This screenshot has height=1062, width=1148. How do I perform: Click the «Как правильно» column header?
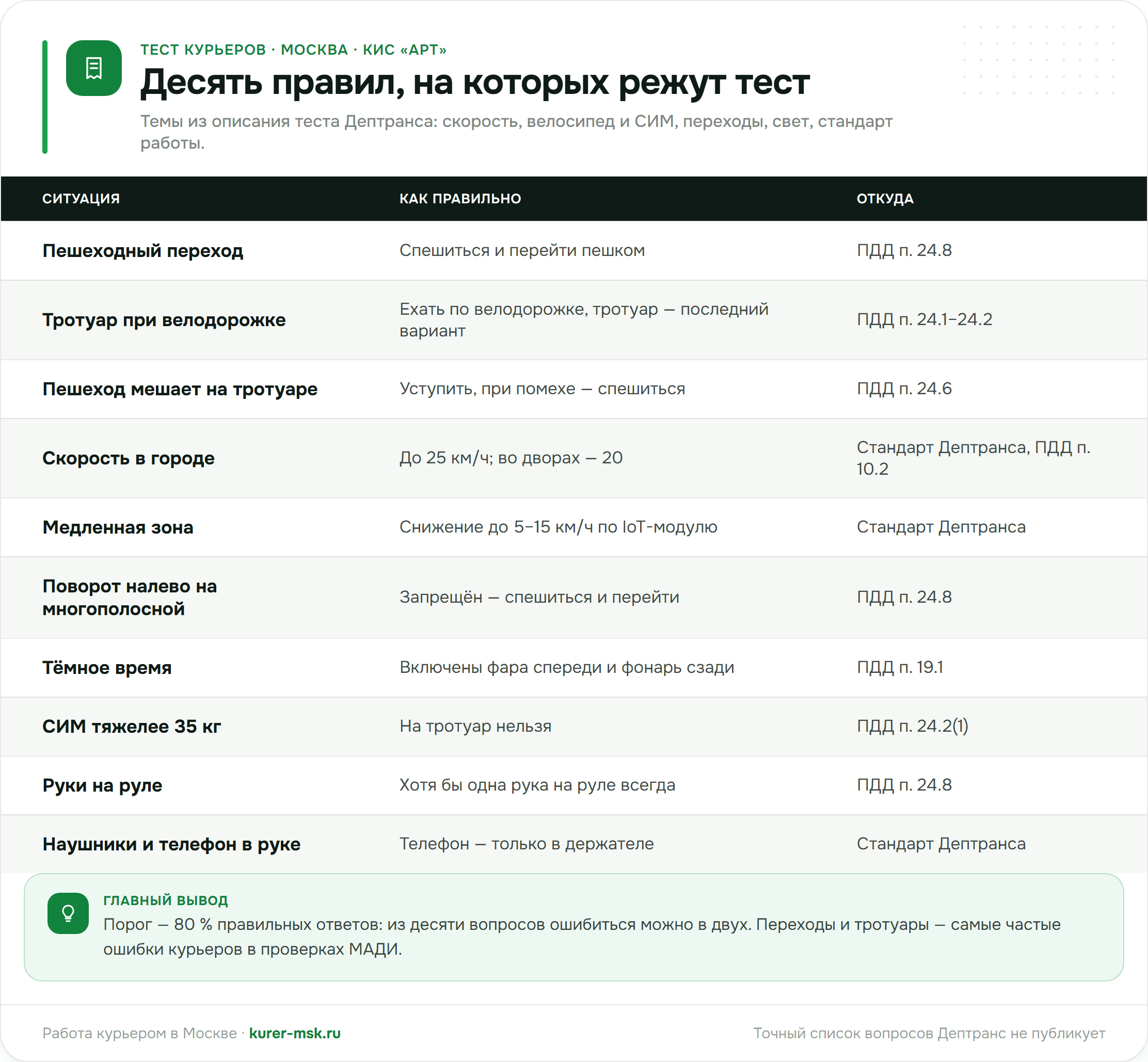(460, 199)
